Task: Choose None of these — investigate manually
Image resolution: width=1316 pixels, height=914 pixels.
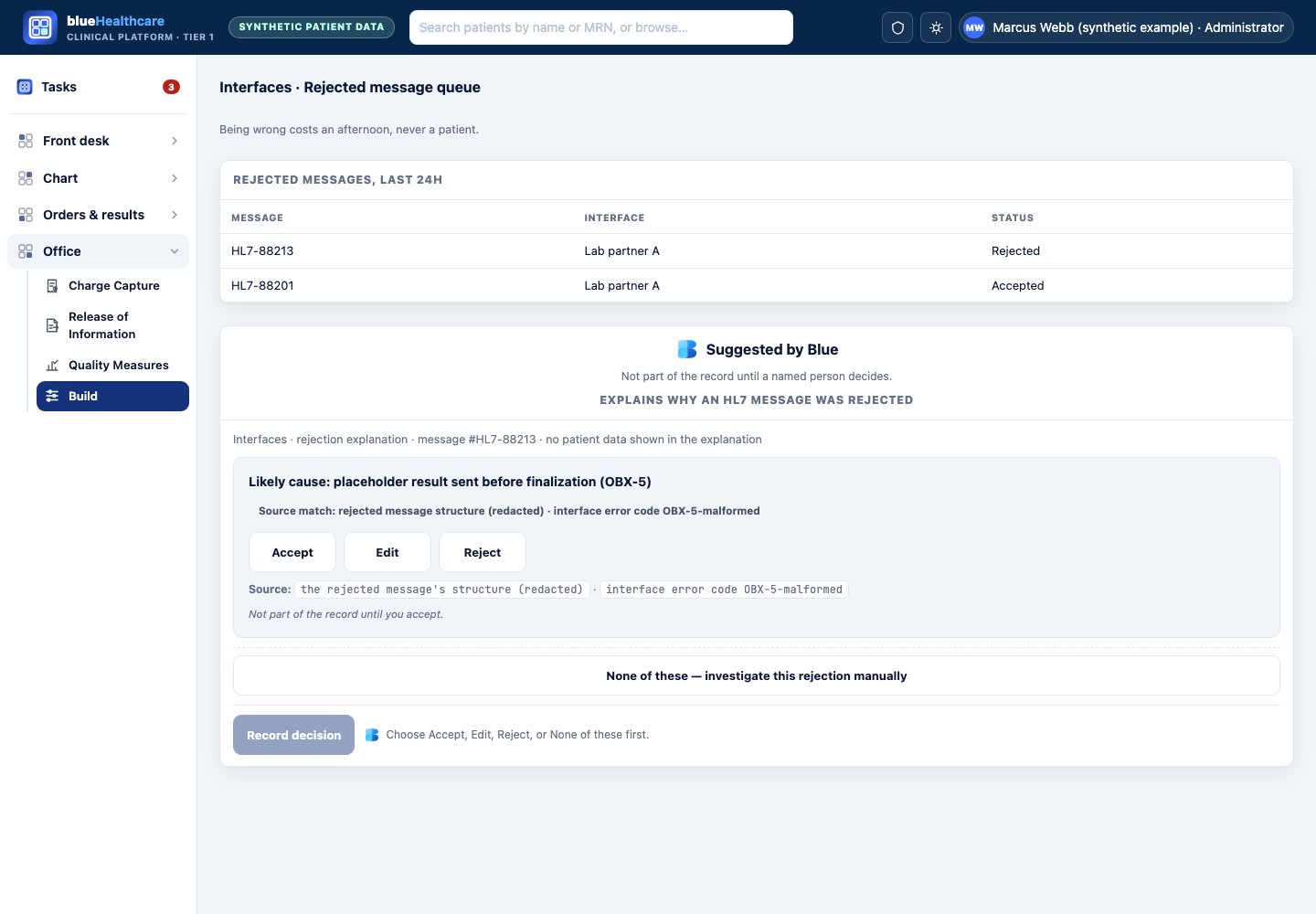Action: pyautogui.click(x=757, y=675)
